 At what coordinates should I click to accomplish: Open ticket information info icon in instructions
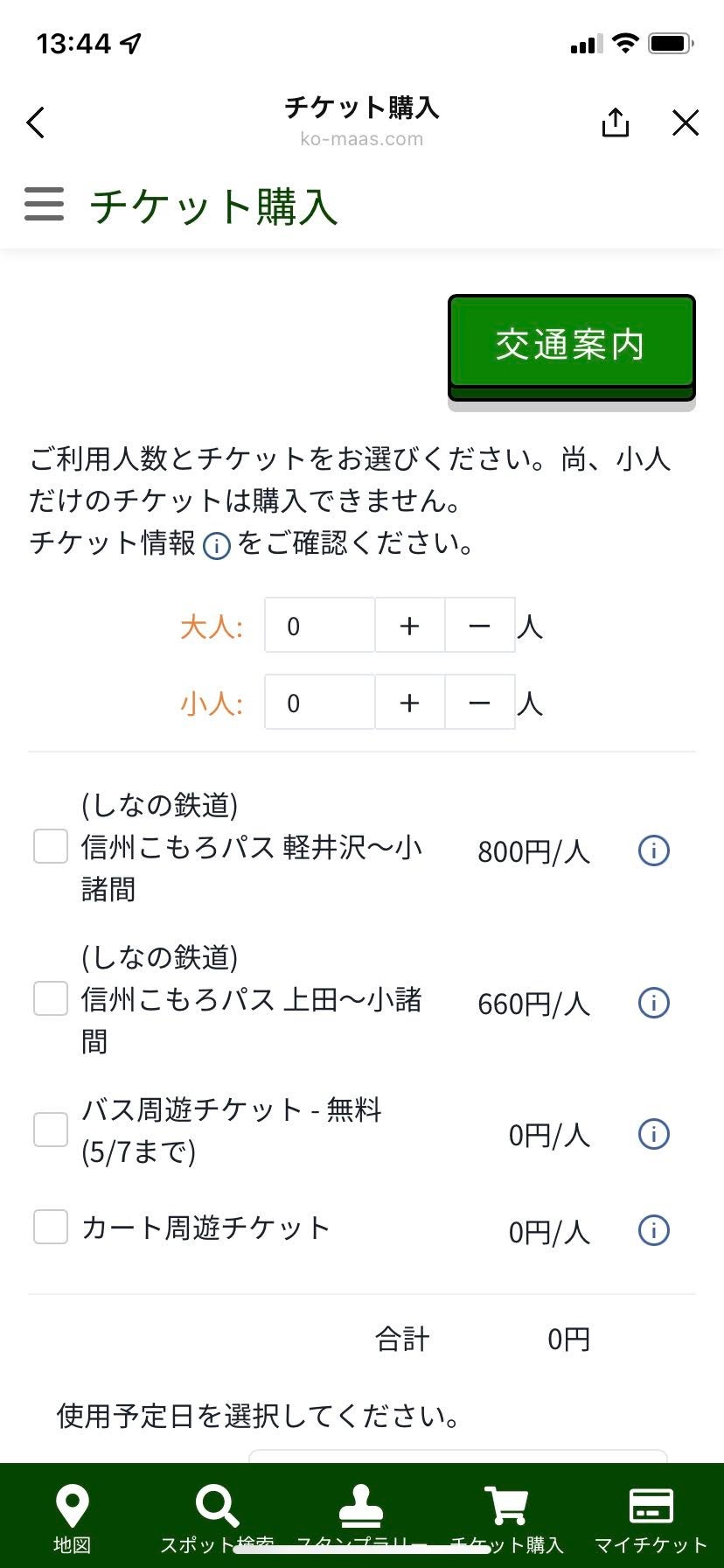click(216, 546)
